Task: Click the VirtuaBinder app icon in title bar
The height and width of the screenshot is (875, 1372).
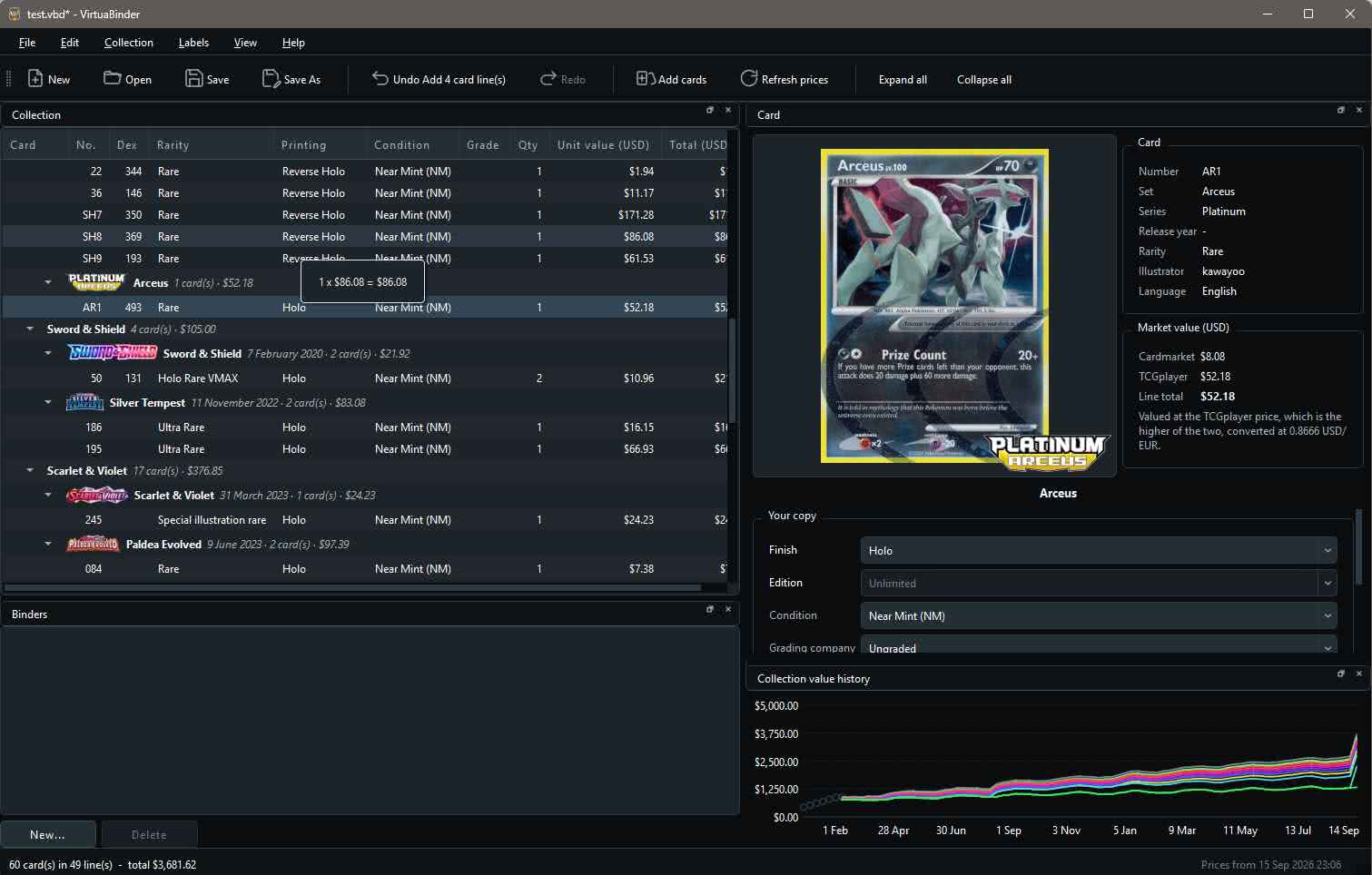Action: pyautogui.click(x=14, y=14)
